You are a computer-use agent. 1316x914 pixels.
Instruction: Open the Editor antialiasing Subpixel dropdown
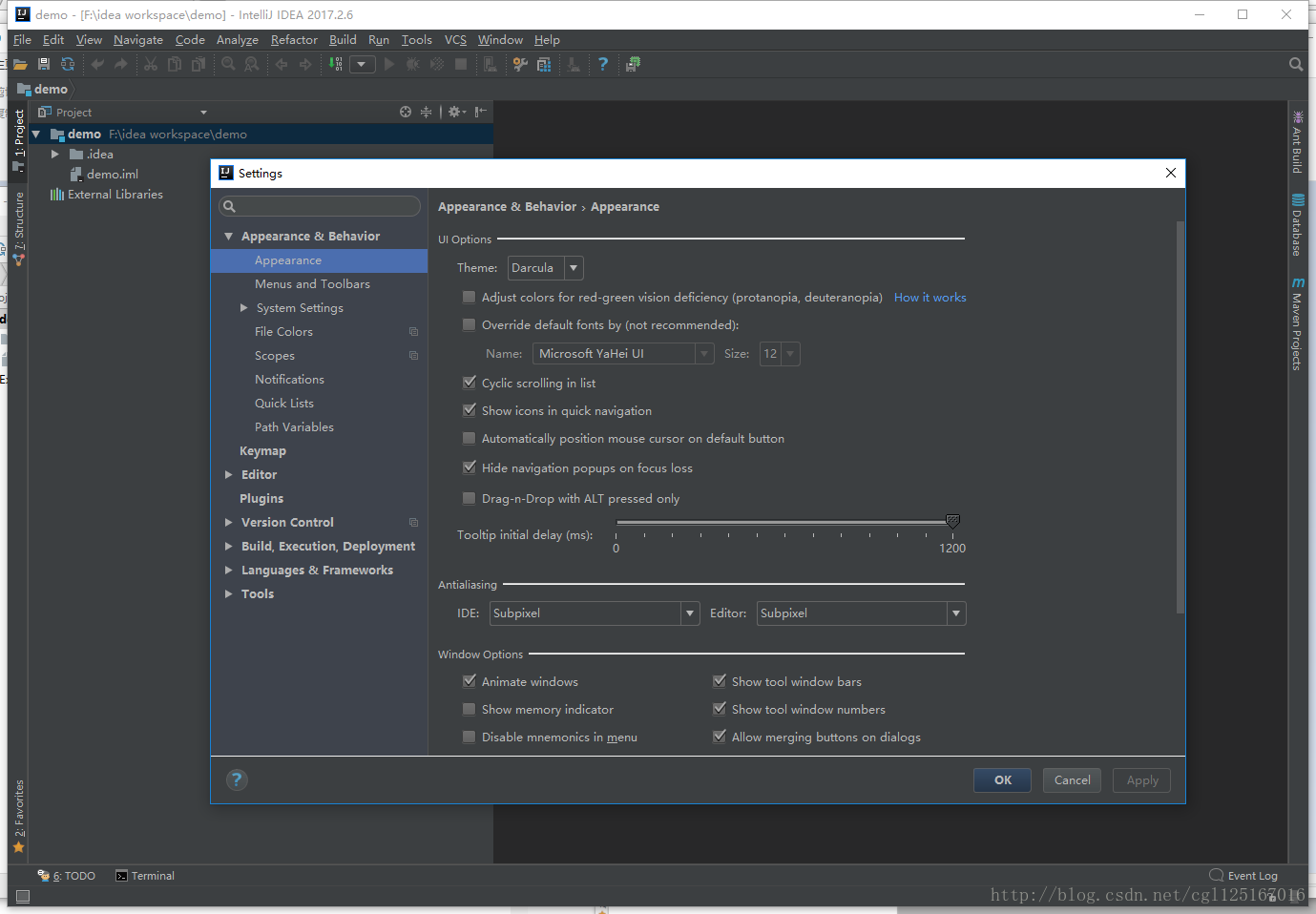[x=861, y=613]
